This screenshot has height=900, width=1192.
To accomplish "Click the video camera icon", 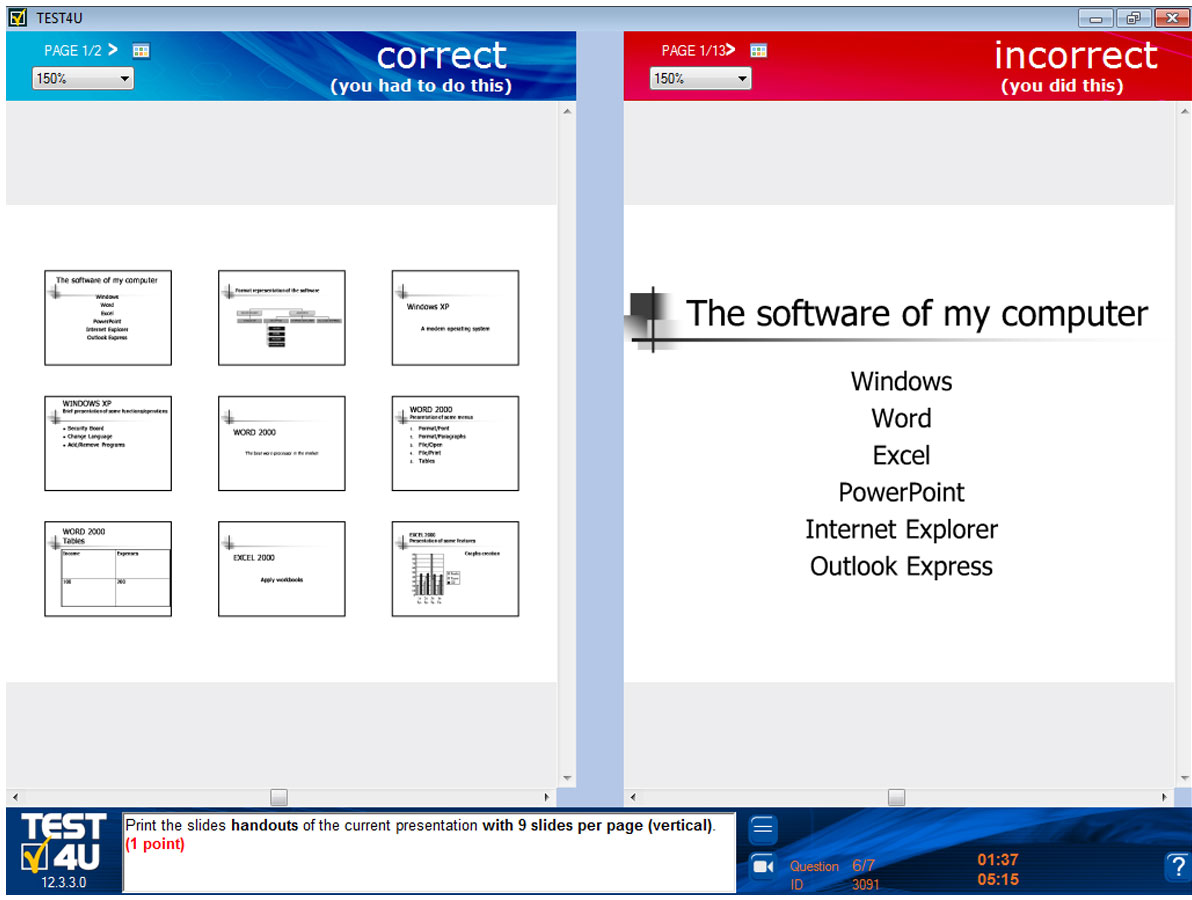I will (x=762, y=867).
